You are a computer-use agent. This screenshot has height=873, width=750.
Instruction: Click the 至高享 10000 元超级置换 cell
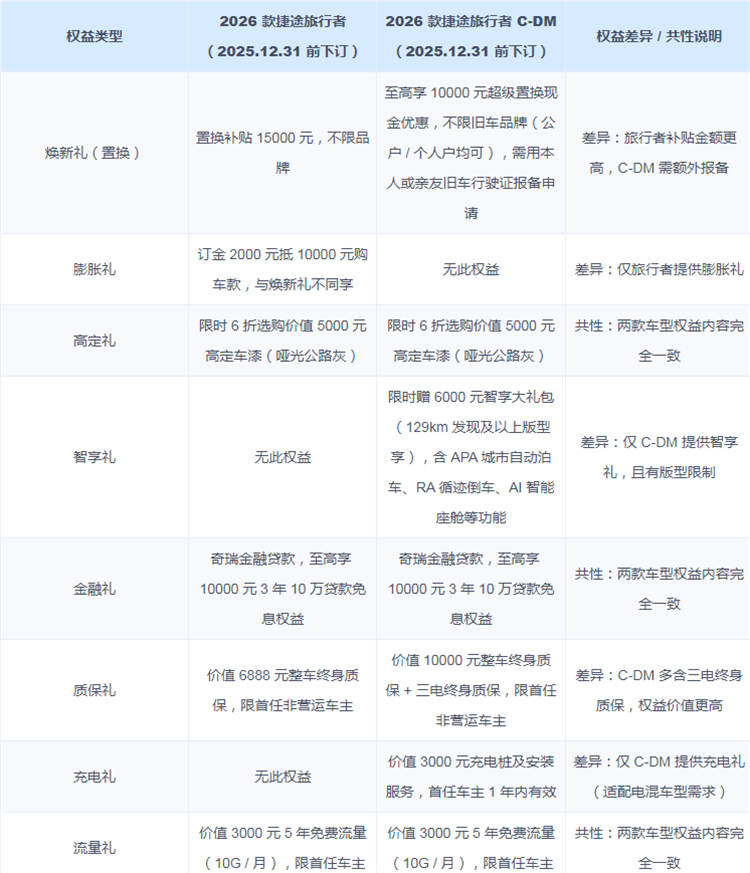(471, 153)
